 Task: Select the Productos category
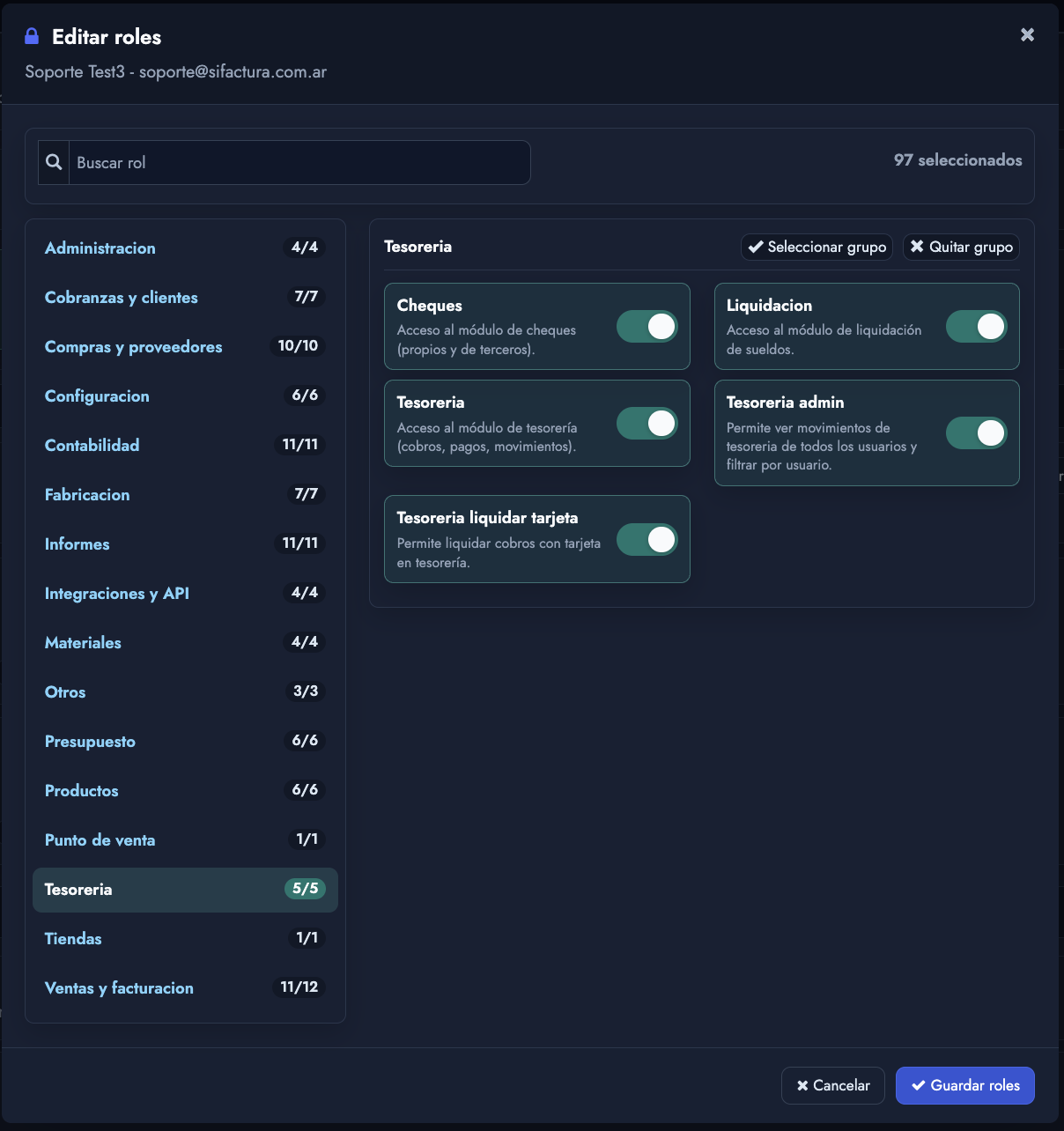(185, 790)
